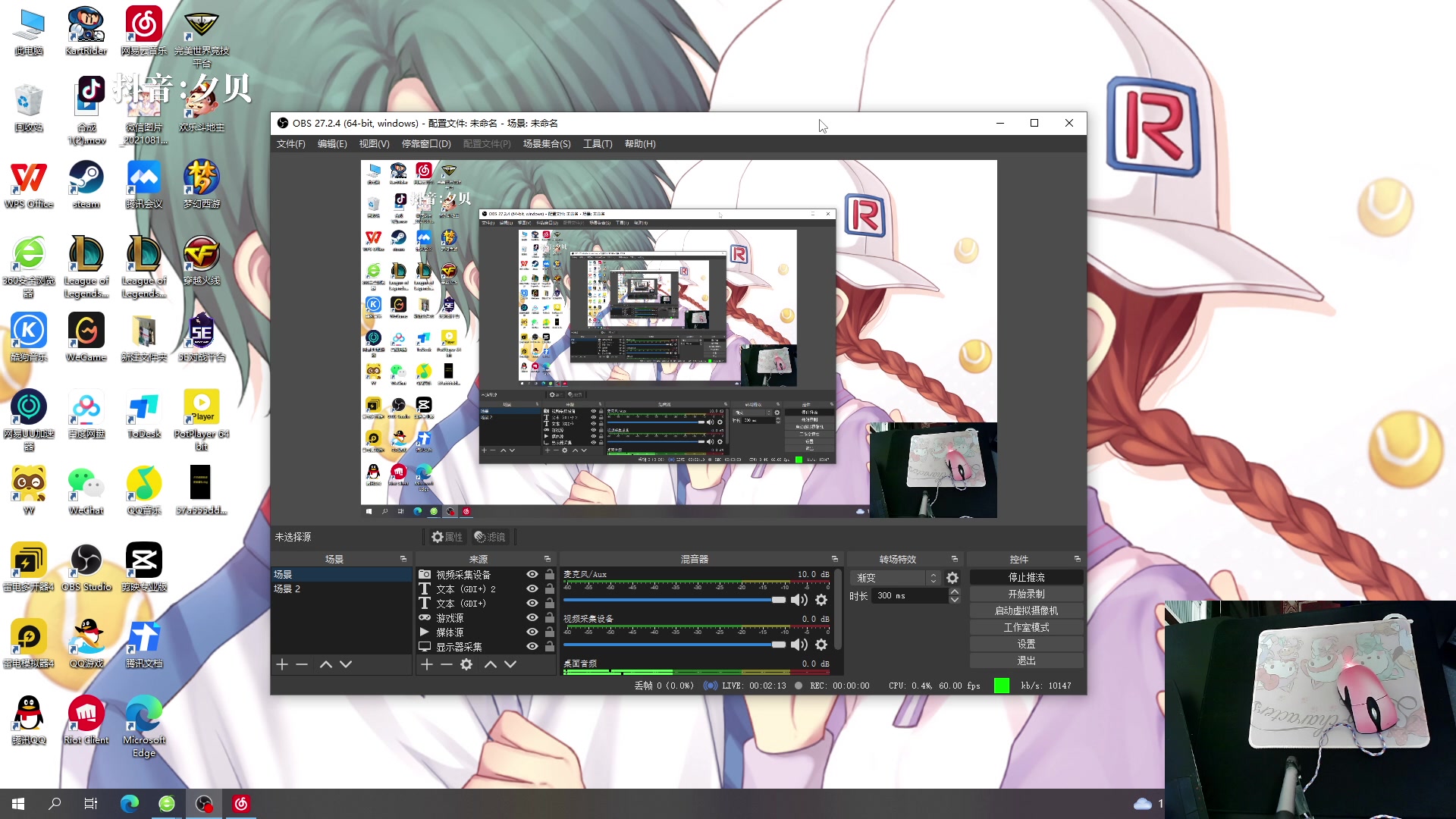Adjust the 麦克风/Aux volume slider

[x=674, y=600]
